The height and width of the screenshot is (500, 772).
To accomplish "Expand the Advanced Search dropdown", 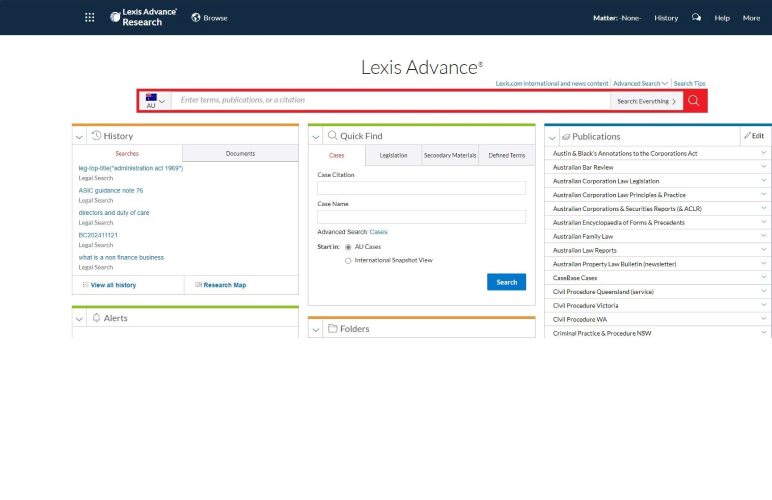I will tap(640, 84).
